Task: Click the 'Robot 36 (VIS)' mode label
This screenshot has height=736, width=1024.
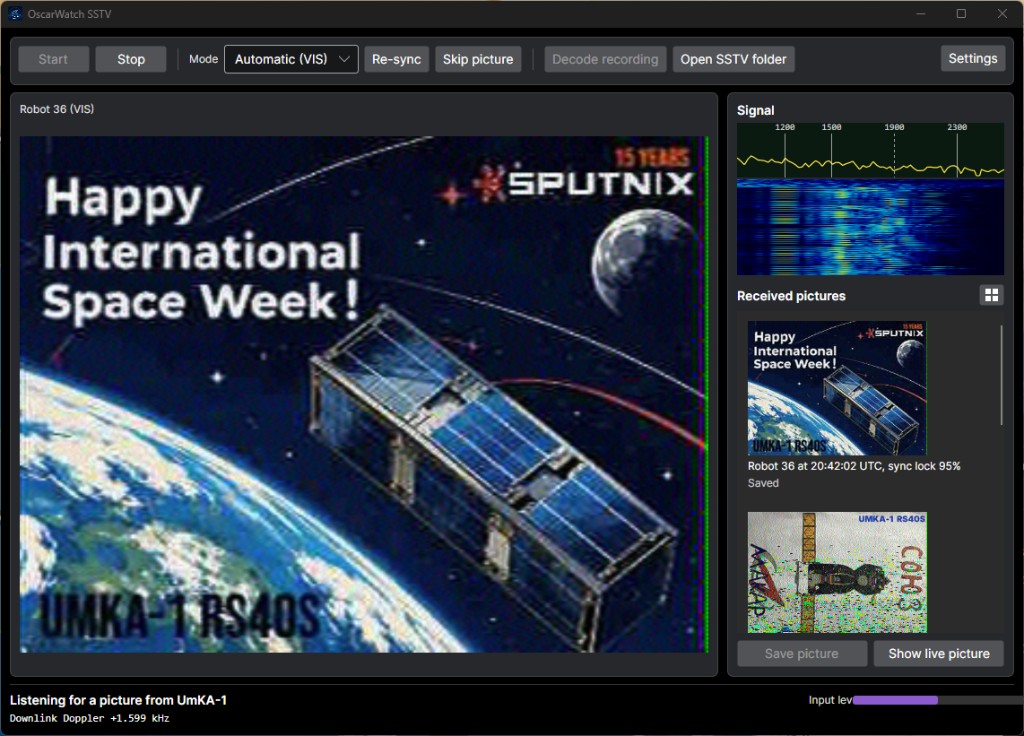Action: click(57, 109)
